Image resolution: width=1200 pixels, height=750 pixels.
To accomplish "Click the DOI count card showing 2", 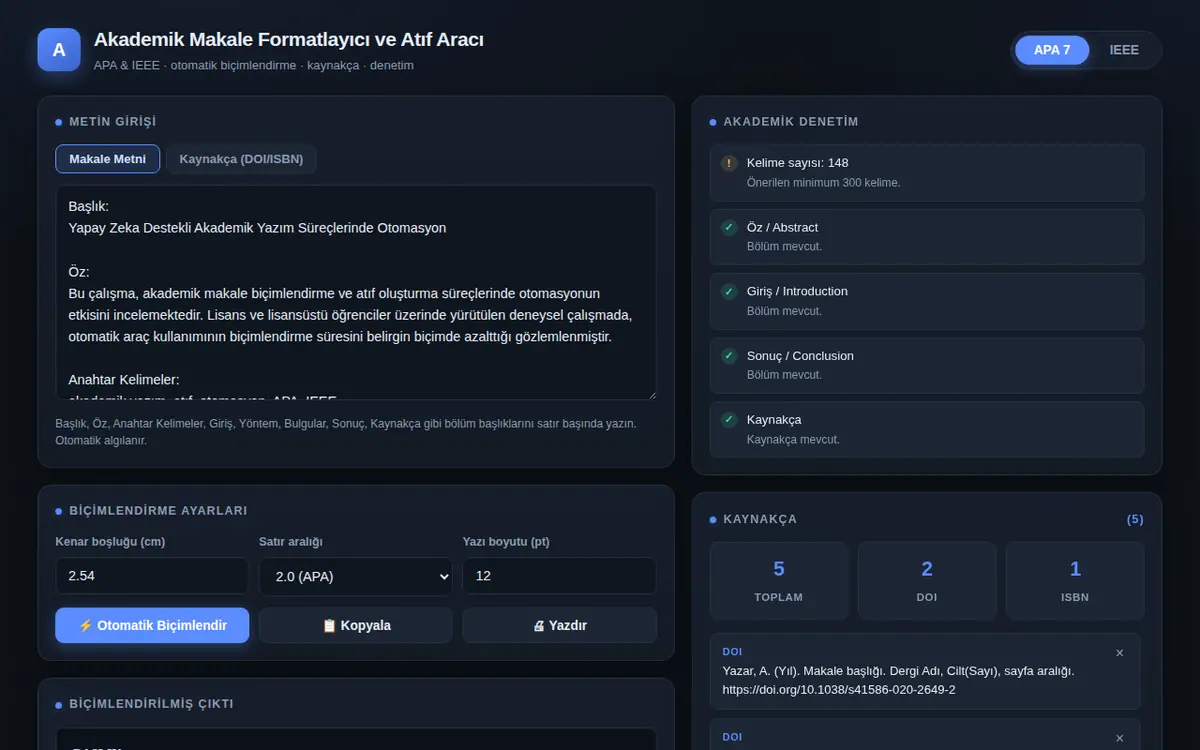I will tap(927, 581).
